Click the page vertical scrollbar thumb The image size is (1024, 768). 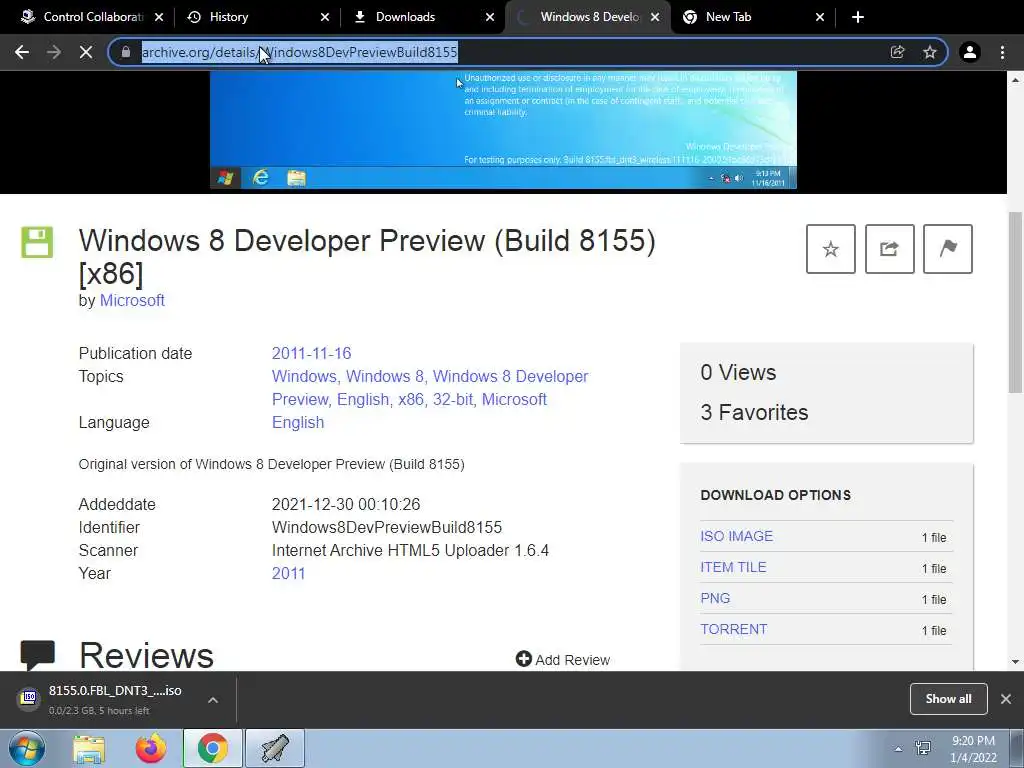tap(1015, 302)
